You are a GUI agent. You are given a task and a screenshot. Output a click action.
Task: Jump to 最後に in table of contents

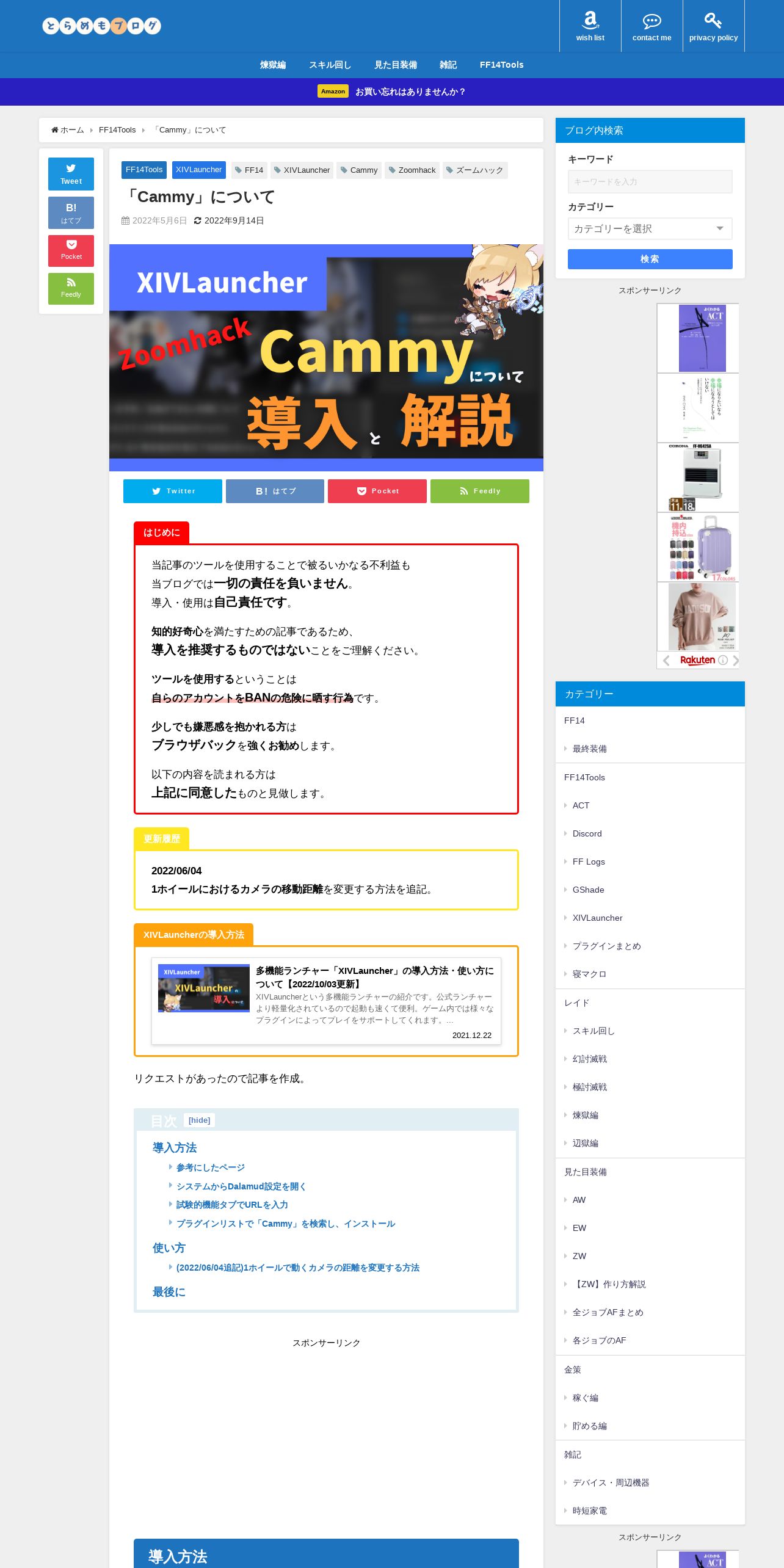(169, 1292)
